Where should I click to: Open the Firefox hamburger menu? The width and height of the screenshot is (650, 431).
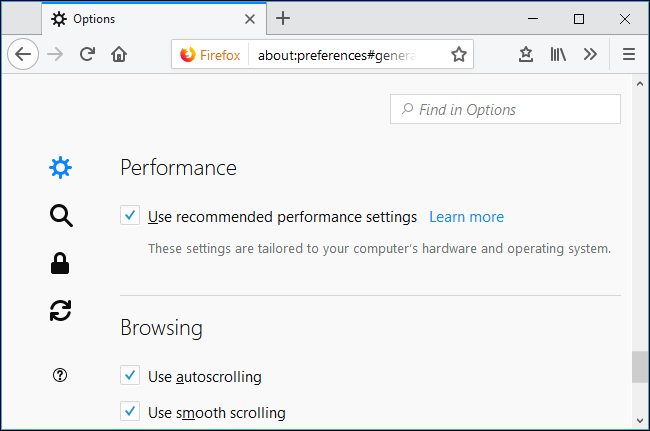[629, 55]
